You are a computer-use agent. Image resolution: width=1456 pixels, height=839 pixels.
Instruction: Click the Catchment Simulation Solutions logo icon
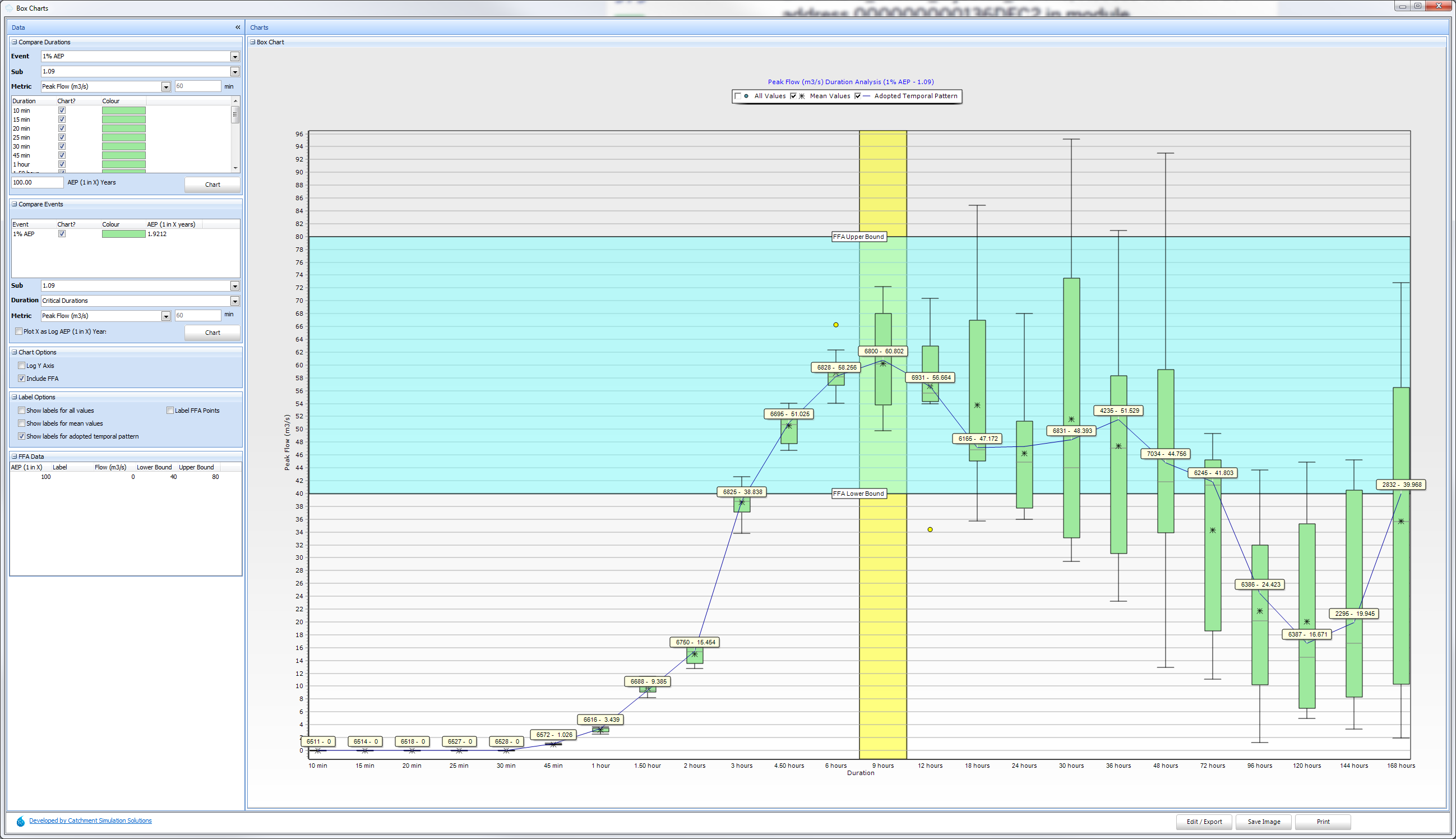21,821
